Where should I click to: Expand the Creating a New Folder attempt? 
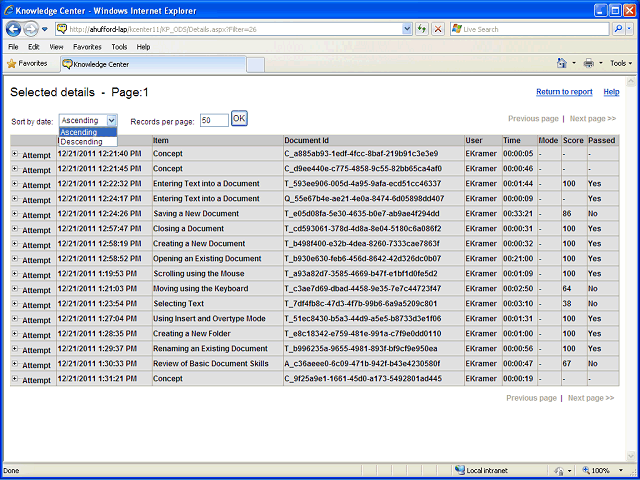click(15, 333)
